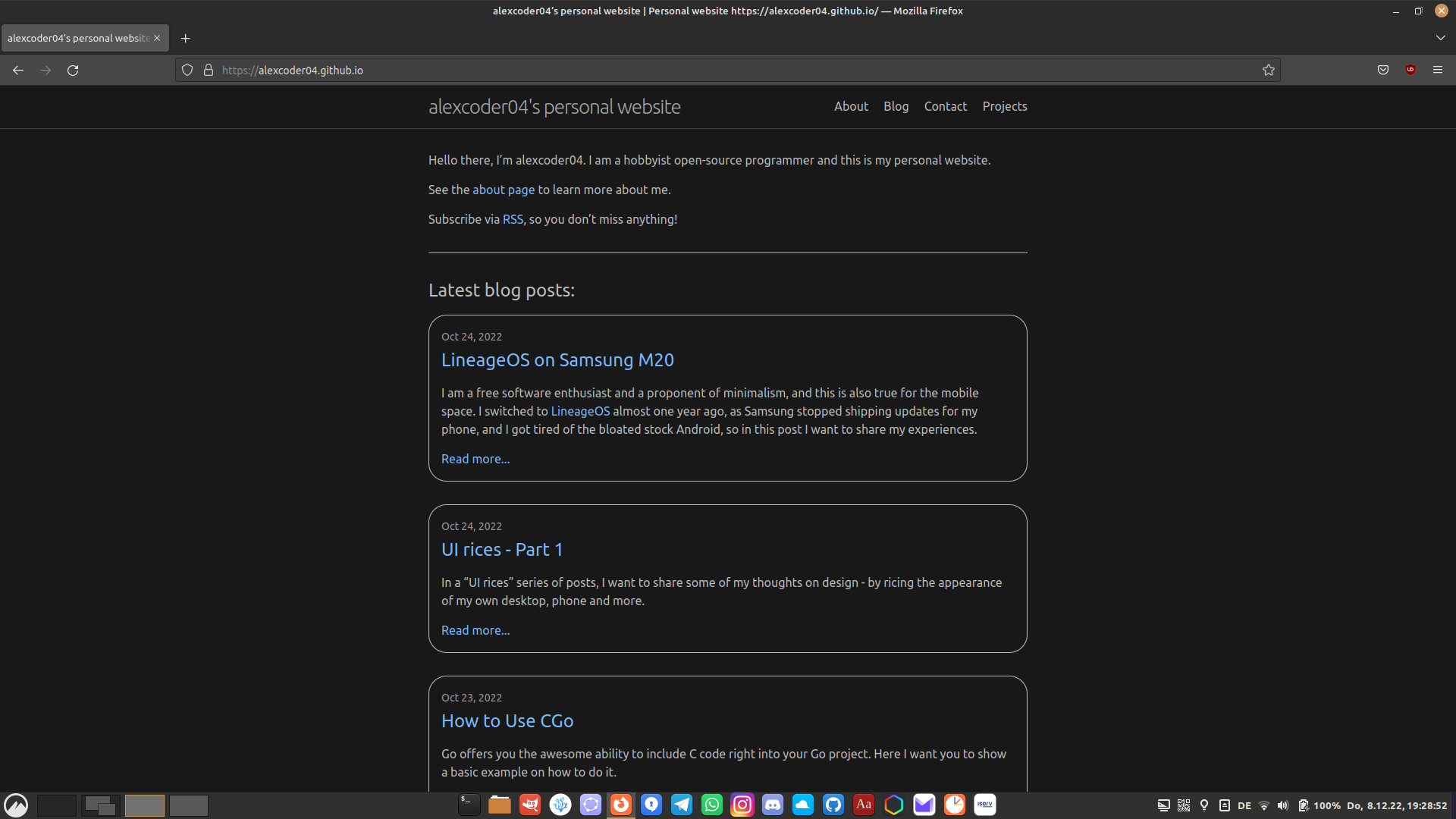
Task: Launch GIMP from the taskbar
Action: 530,805
